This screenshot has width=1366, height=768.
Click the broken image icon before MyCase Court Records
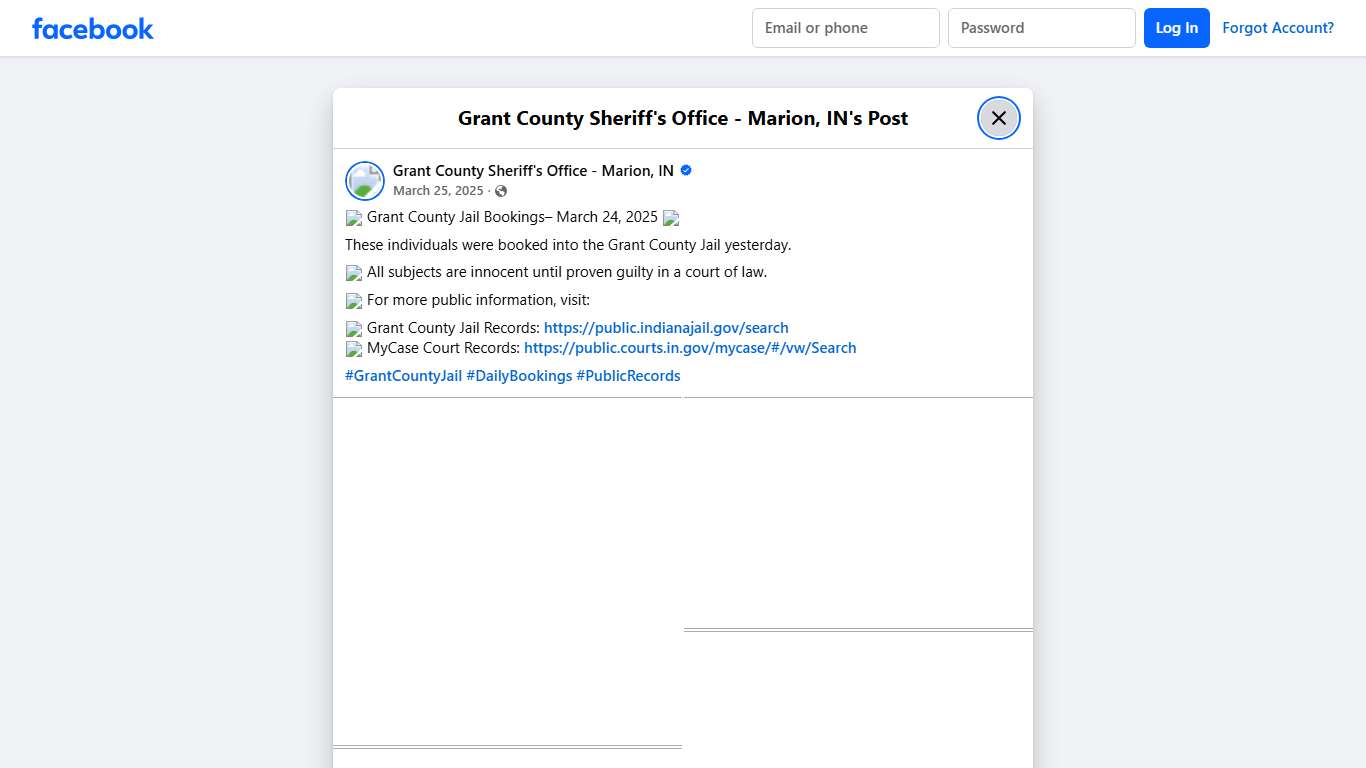click(x=354, y=349)
